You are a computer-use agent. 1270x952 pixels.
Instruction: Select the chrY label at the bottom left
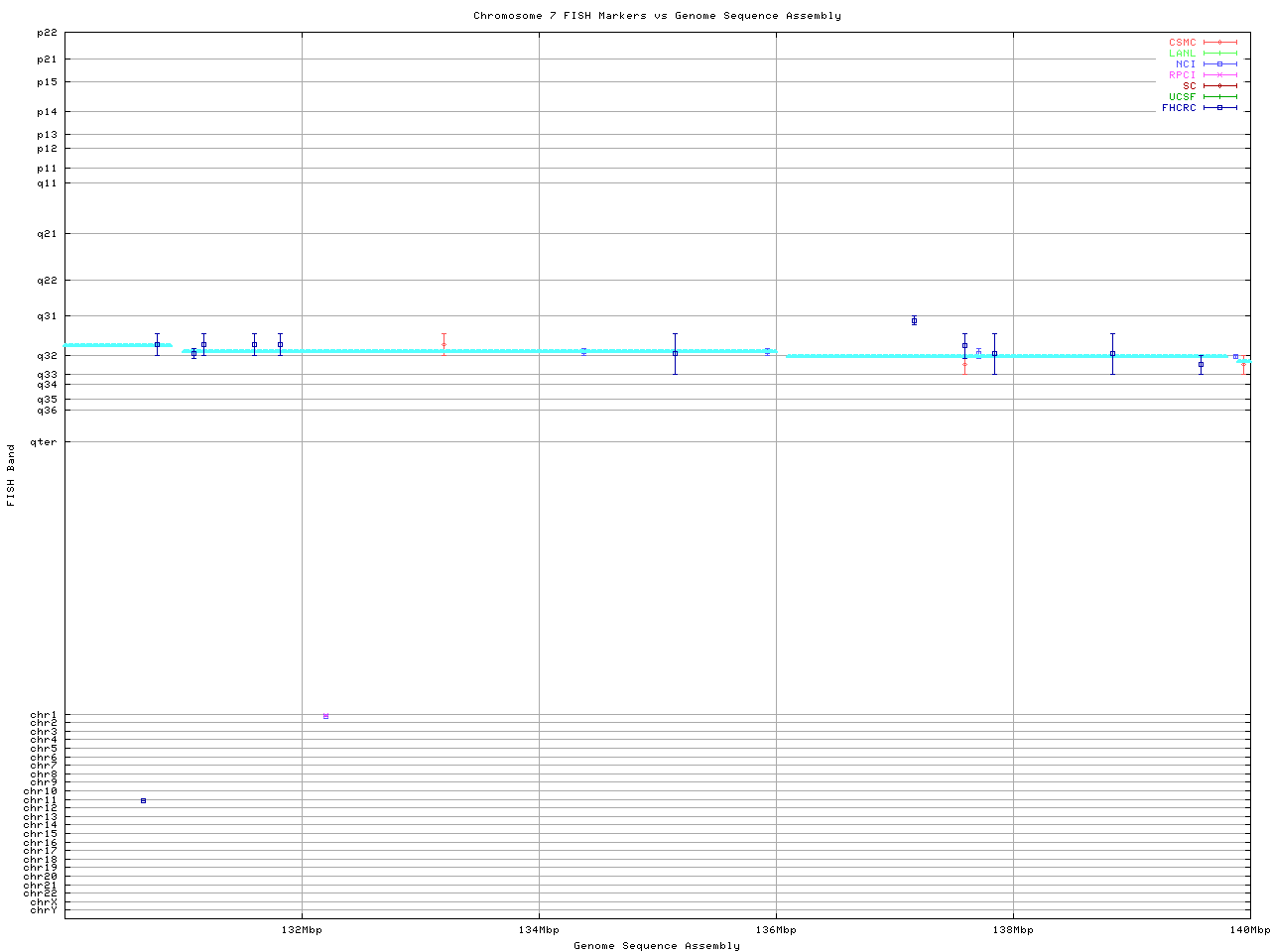click(44, 910)
